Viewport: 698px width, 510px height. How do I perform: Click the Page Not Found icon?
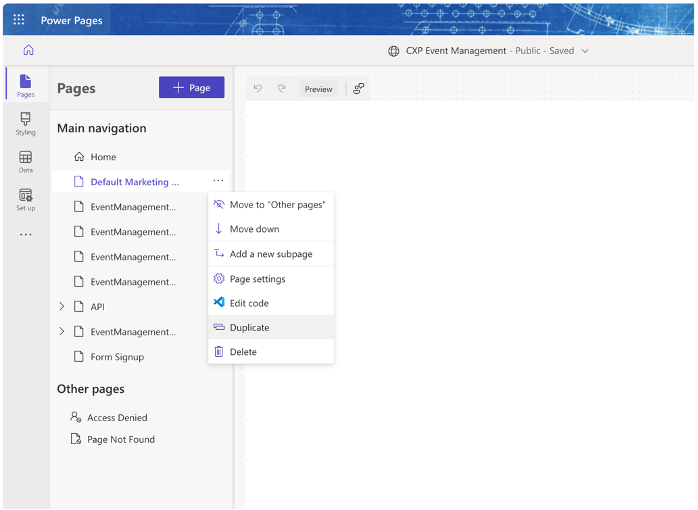point(76,439)
